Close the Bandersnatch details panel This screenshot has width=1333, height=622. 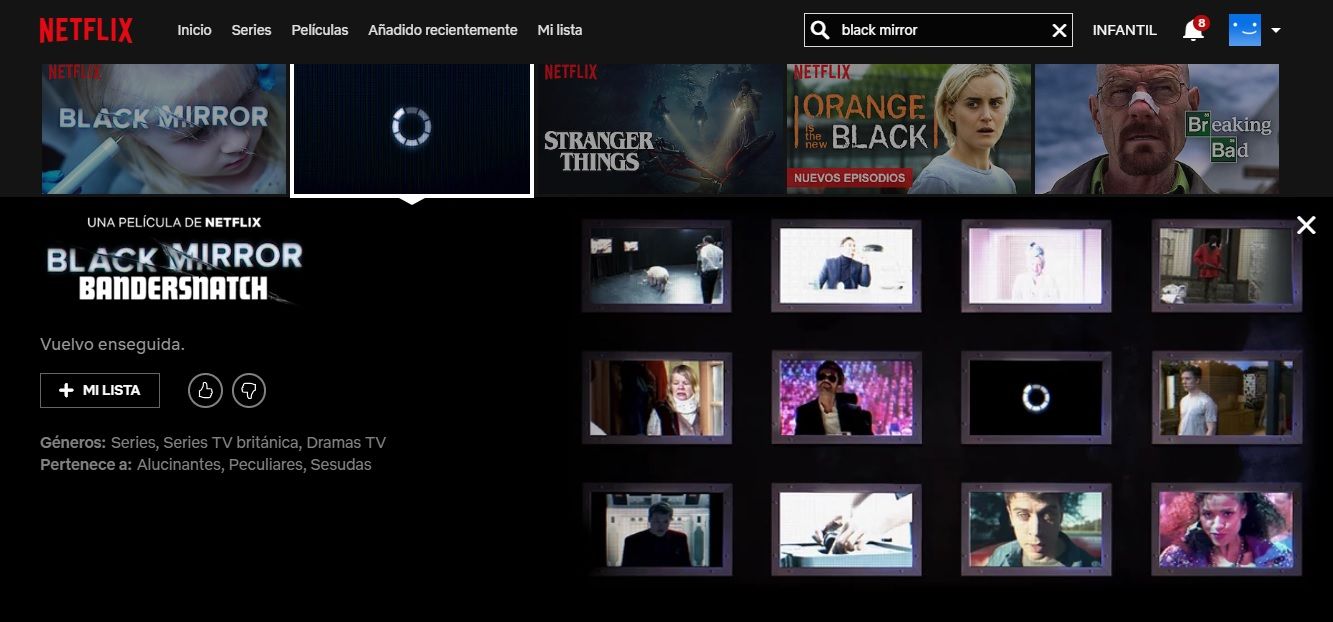(1306, 225)
